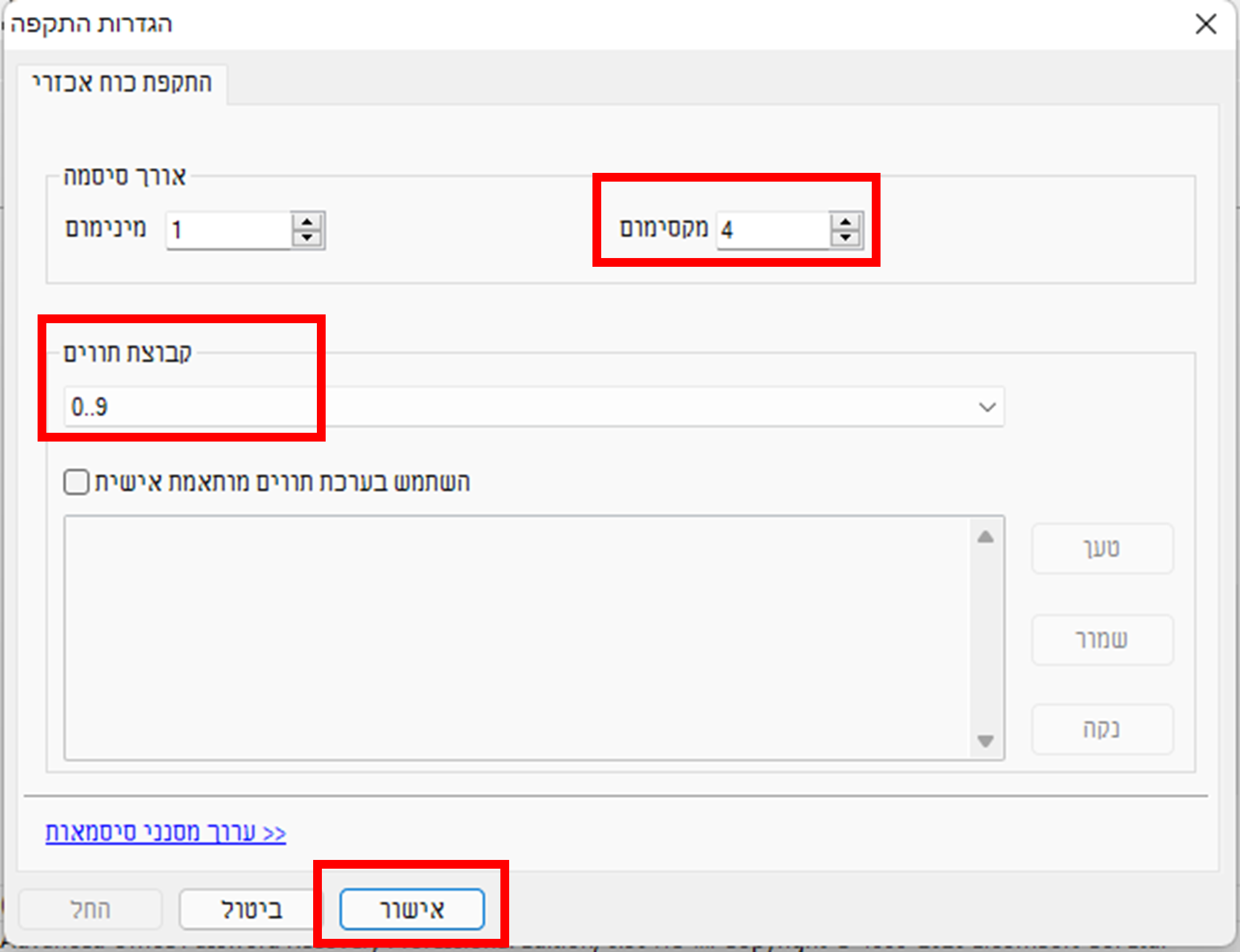Image resolution: width=1240 pixels, height=952 pixels.
Task: Open the edit password filters link
Action: [165, 832]
